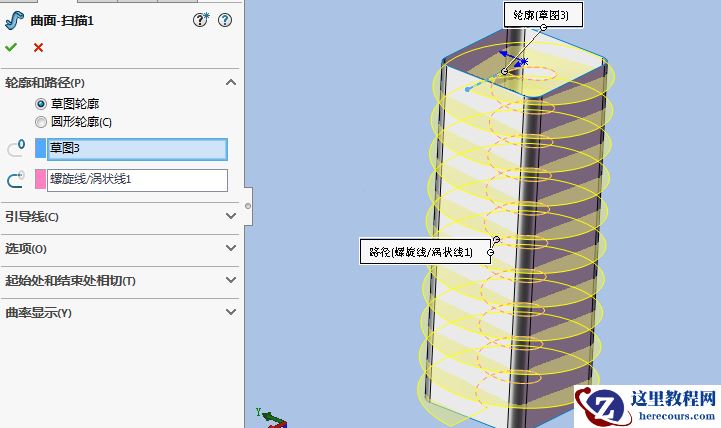The width and height of the screenshot is (721, 428).
Task: Collapse the 轮廓和路径(P) section
Action: point(231,83)
